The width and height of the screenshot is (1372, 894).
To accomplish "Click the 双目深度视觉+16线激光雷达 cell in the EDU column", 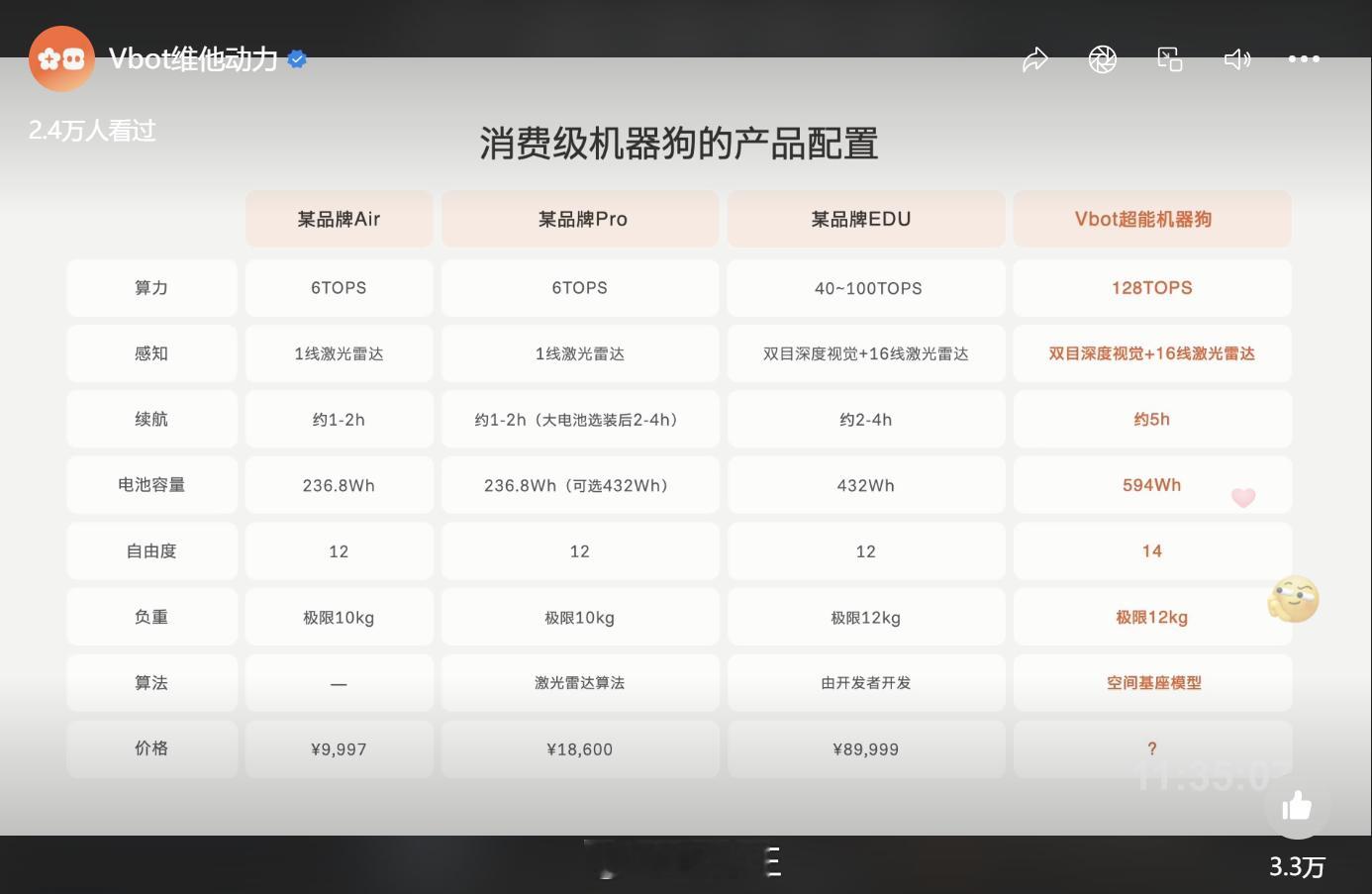I will pyautogui.click(x=866, y=353).
